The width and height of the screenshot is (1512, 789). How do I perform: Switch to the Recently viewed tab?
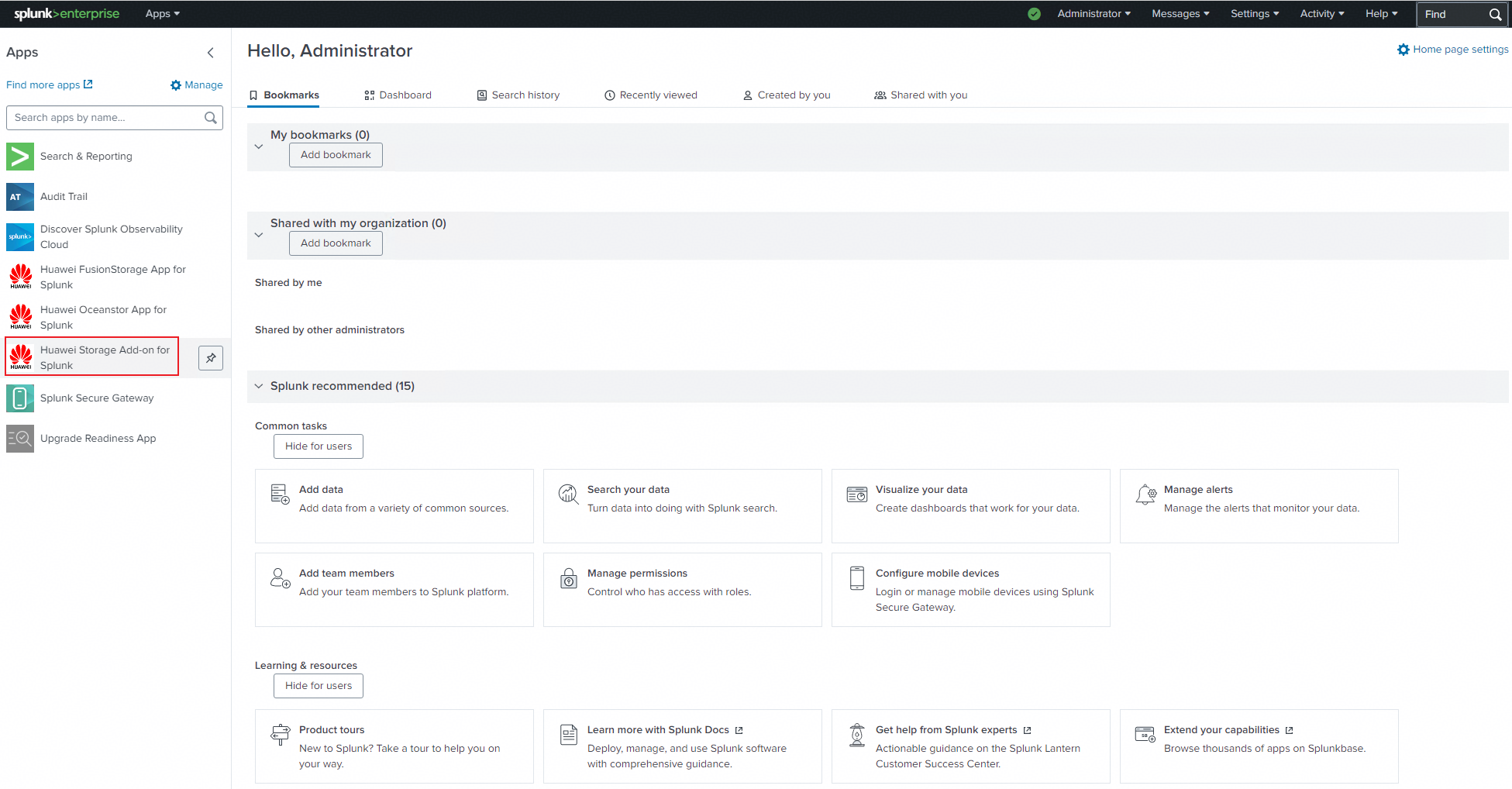click(x=651, y=95)
